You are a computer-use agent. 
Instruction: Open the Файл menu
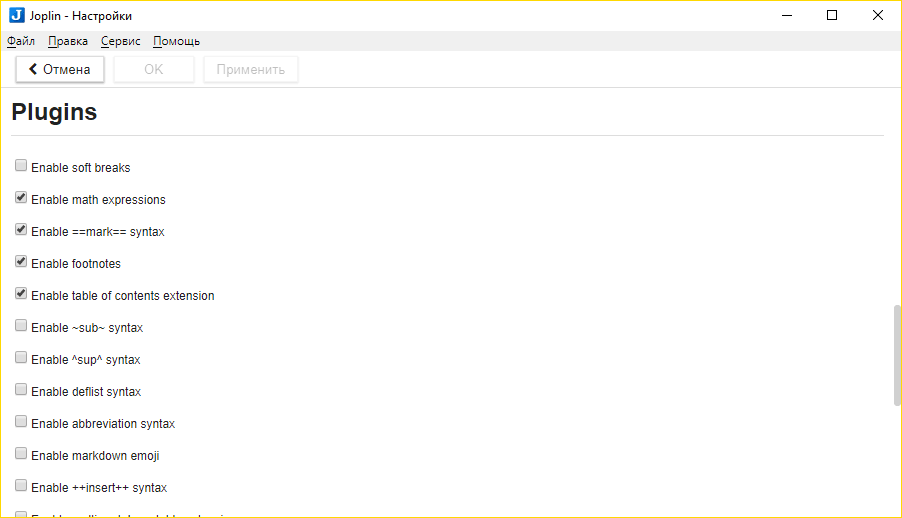[21, 41]
